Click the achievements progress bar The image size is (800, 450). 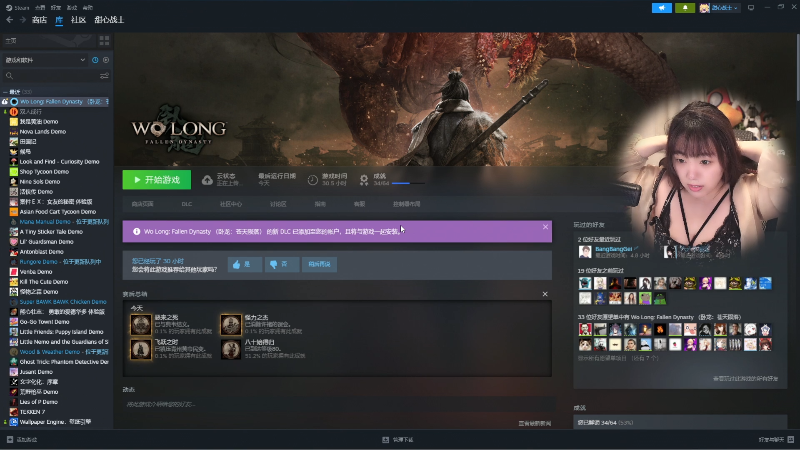408,183
